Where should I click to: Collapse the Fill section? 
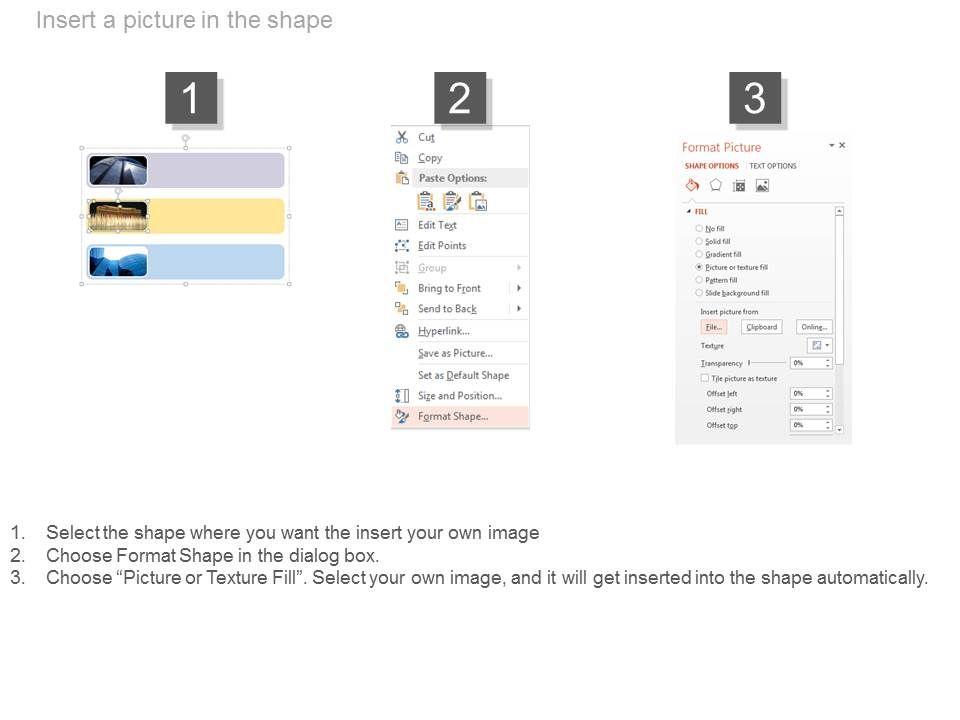(688, 212)
